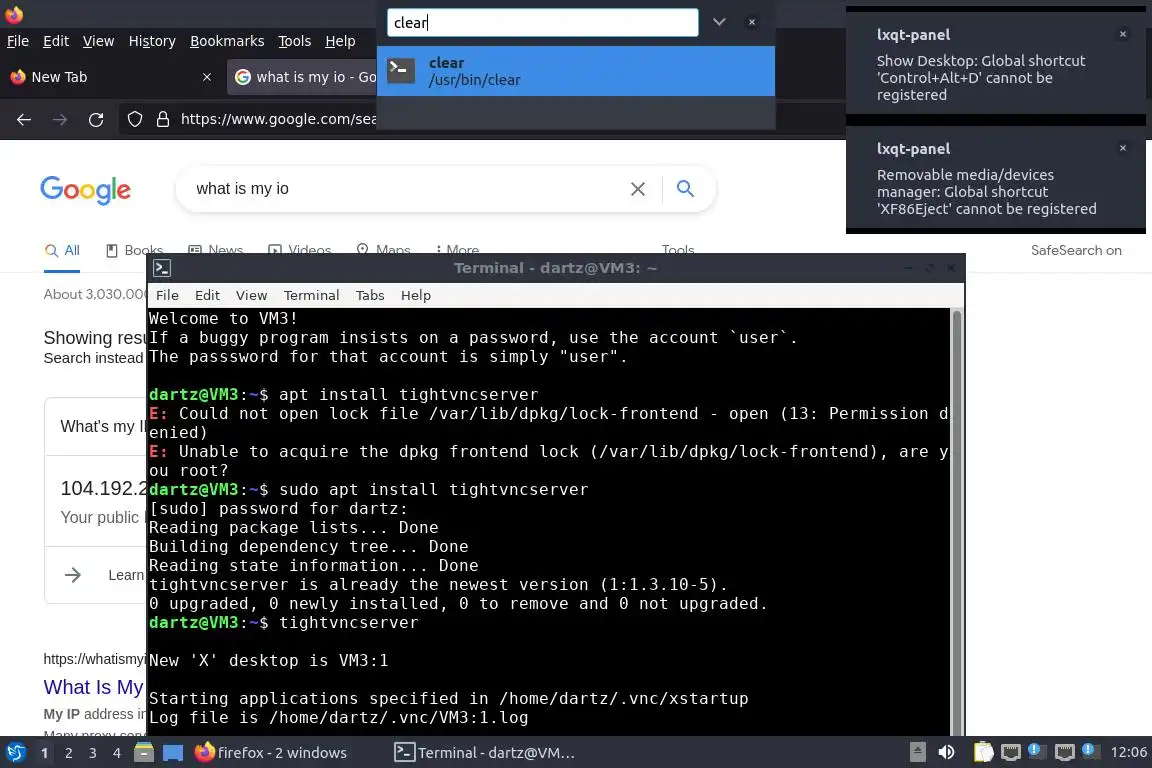Click the Firefox URL address bar
The width and height of the screenshot is (1152, 768).
(278, 119)
